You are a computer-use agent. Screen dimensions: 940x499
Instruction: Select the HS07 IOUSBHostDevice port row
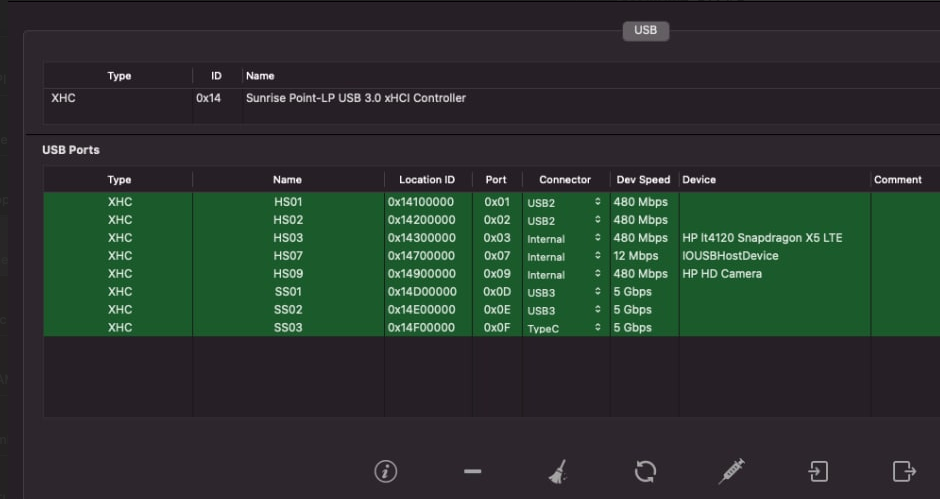click(492, 256)
